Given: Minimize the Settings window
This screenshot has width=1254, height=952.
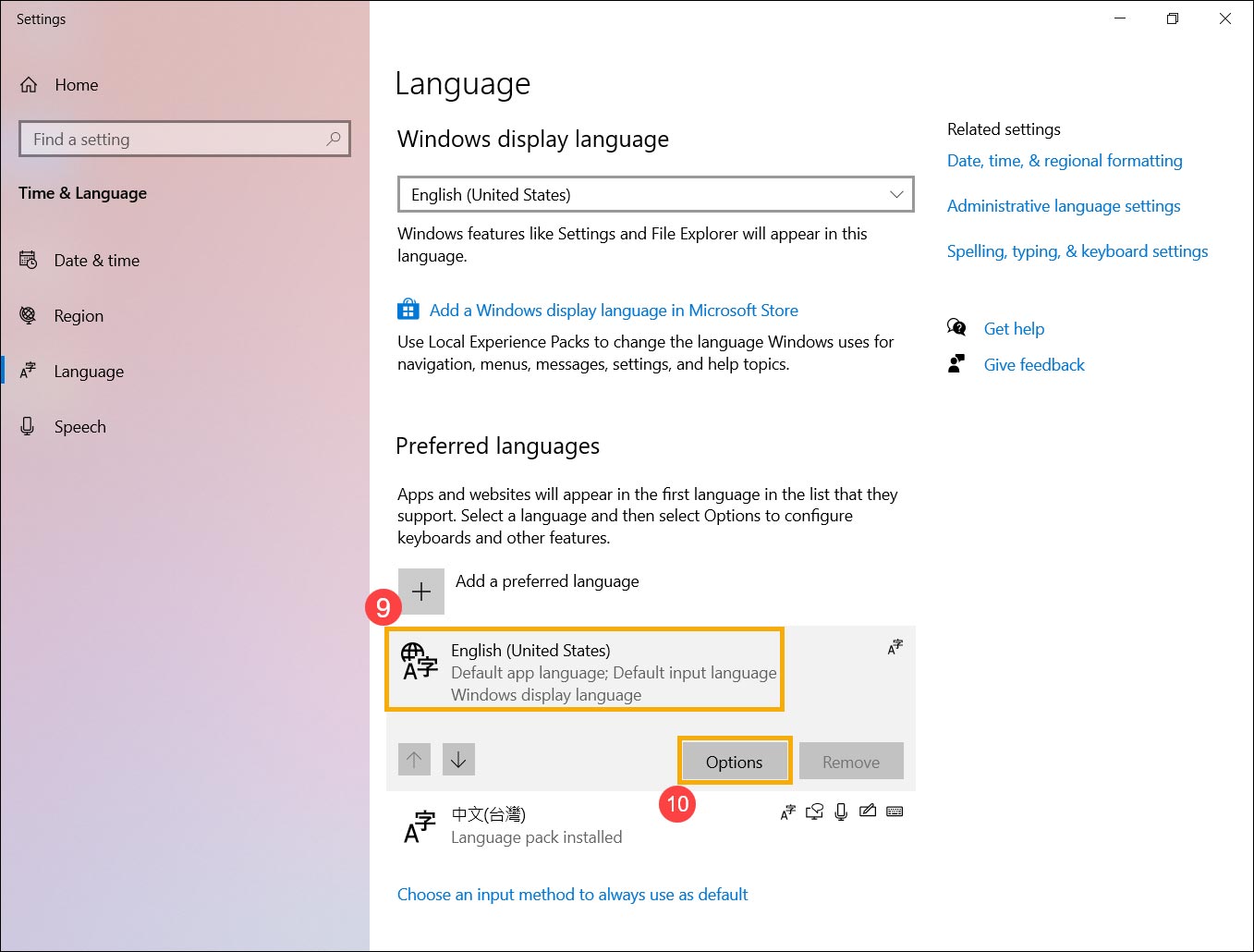Looking at the screenshot, I should [1120, 18].
